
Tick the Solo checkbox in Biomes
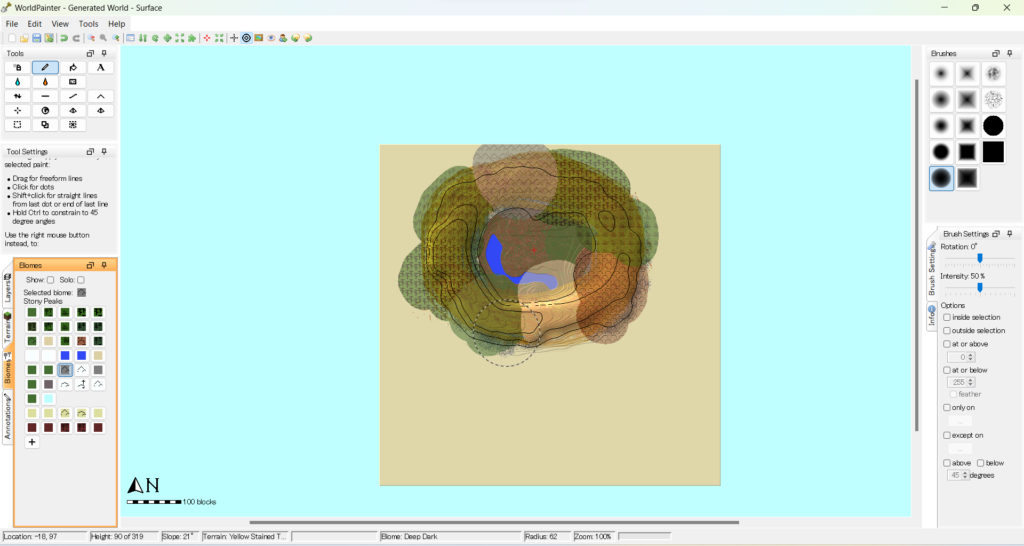click(x=81, y=280)
